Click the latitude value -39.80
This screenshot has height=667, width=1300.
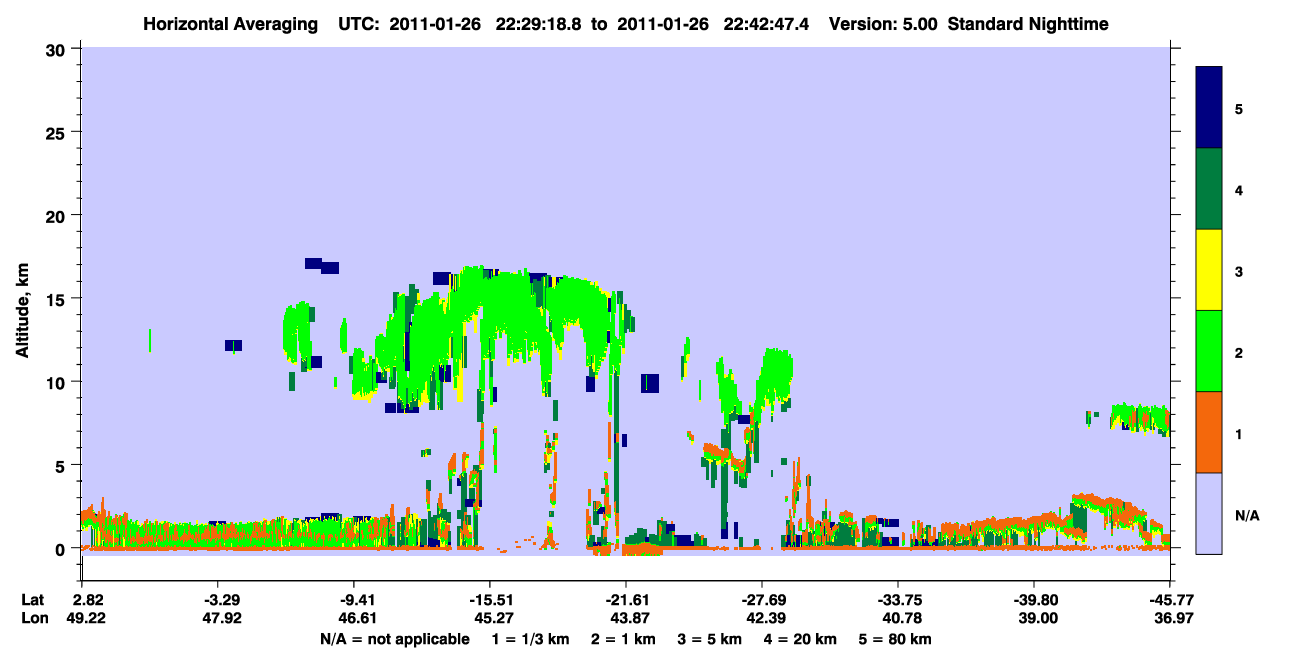tap(1033, 600)
